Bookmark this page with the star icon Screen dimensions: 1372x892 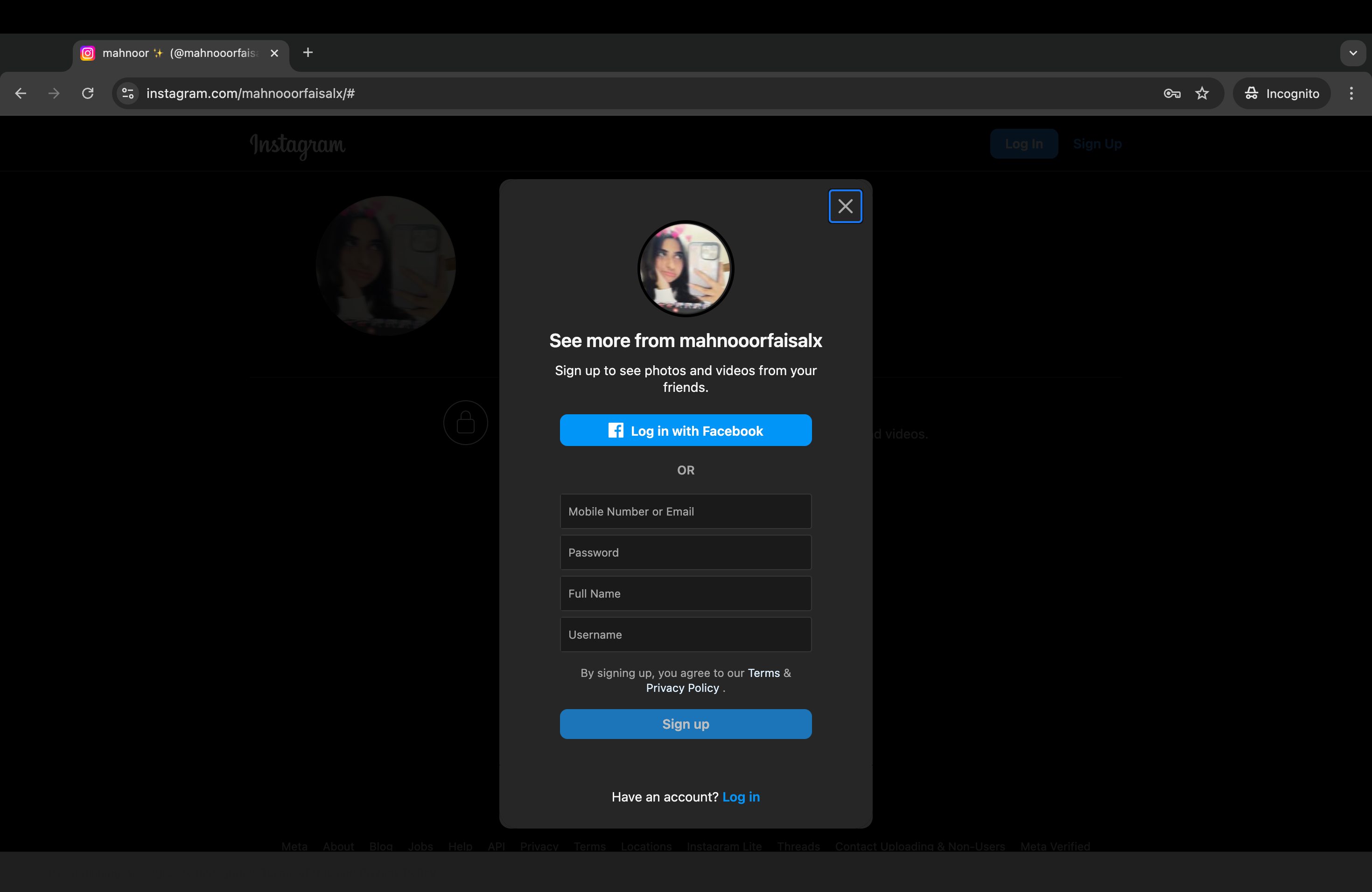(x=1202, y=93)
